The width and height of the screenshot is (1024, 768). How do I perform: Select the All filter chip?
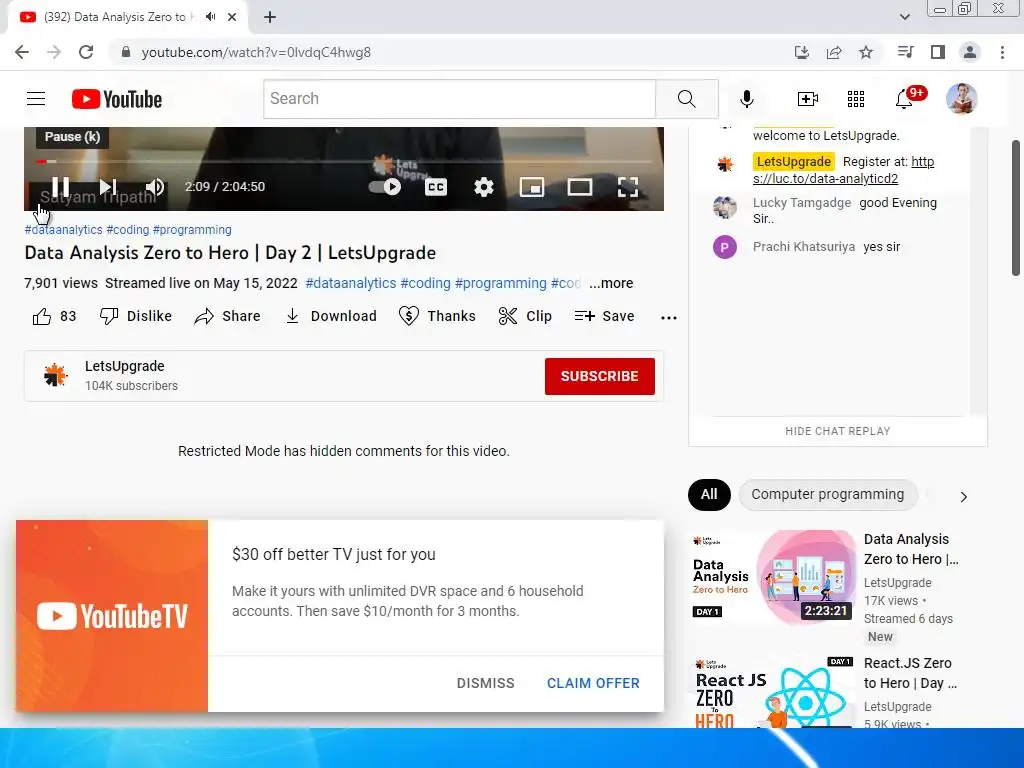709,494
